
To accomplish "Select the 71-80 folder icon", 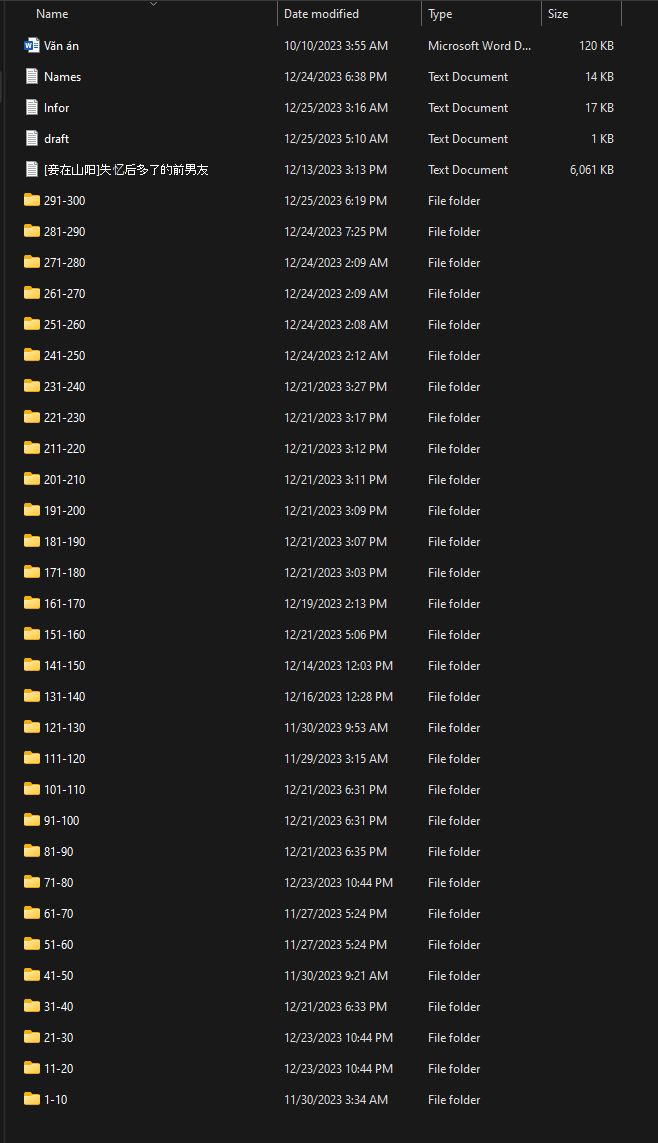I will 32,883.
